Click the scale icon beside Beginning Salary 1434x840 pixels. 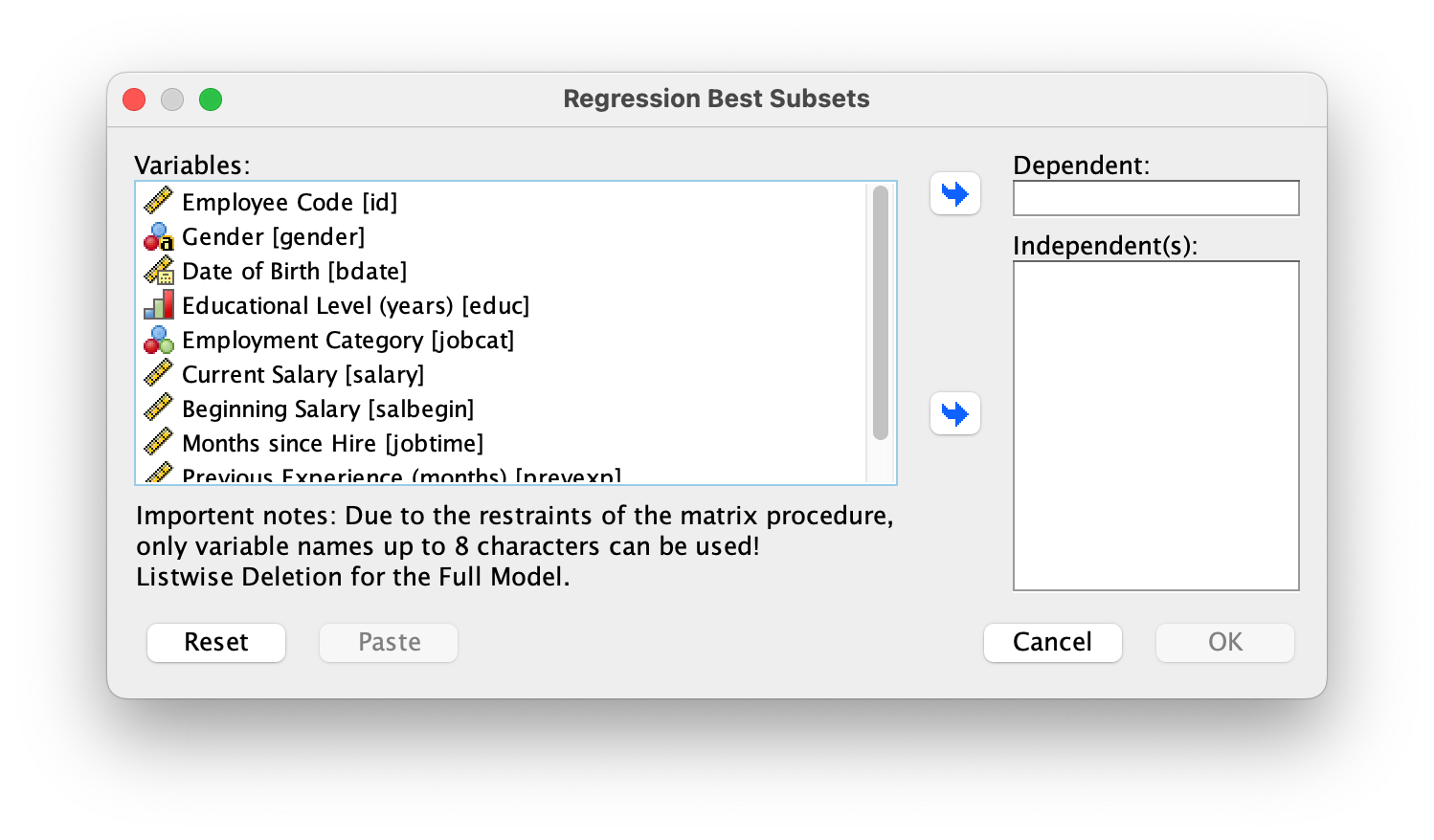[159, 409]
